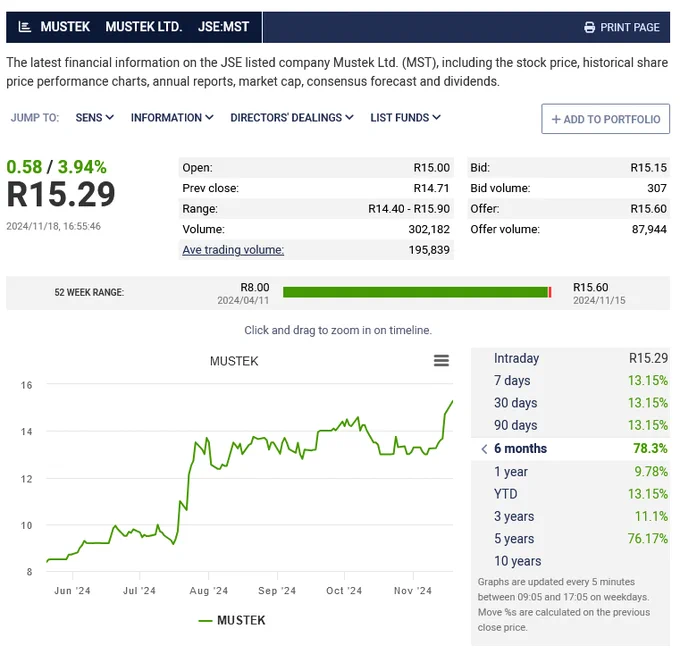Screen dimensions: 680x654
Task: Click the printer icon in header
Action: coord(589,27)
